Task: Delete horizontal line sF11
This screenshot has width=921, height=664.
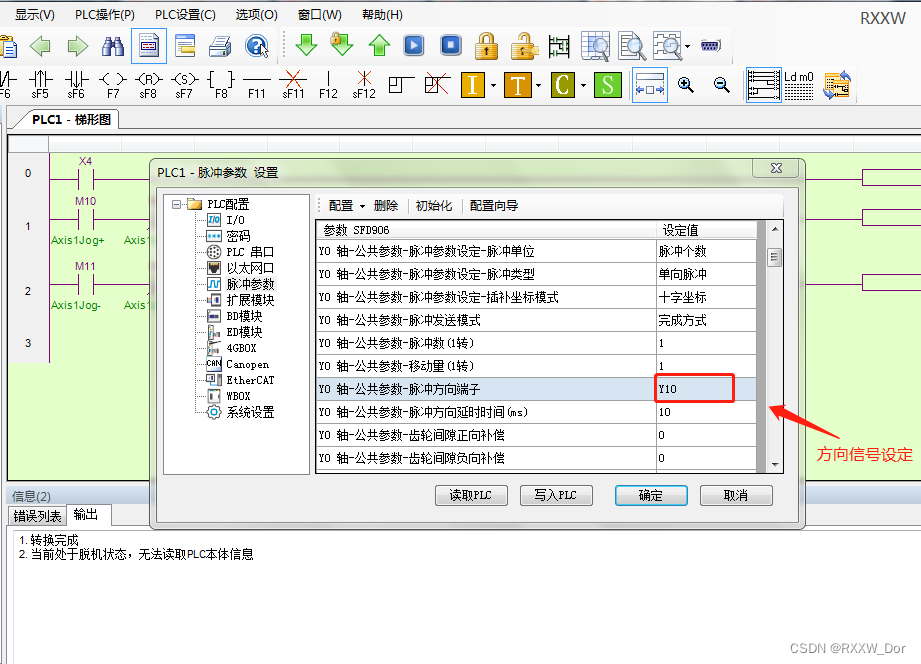Action: pyautogui.click(x=293, y=84)
